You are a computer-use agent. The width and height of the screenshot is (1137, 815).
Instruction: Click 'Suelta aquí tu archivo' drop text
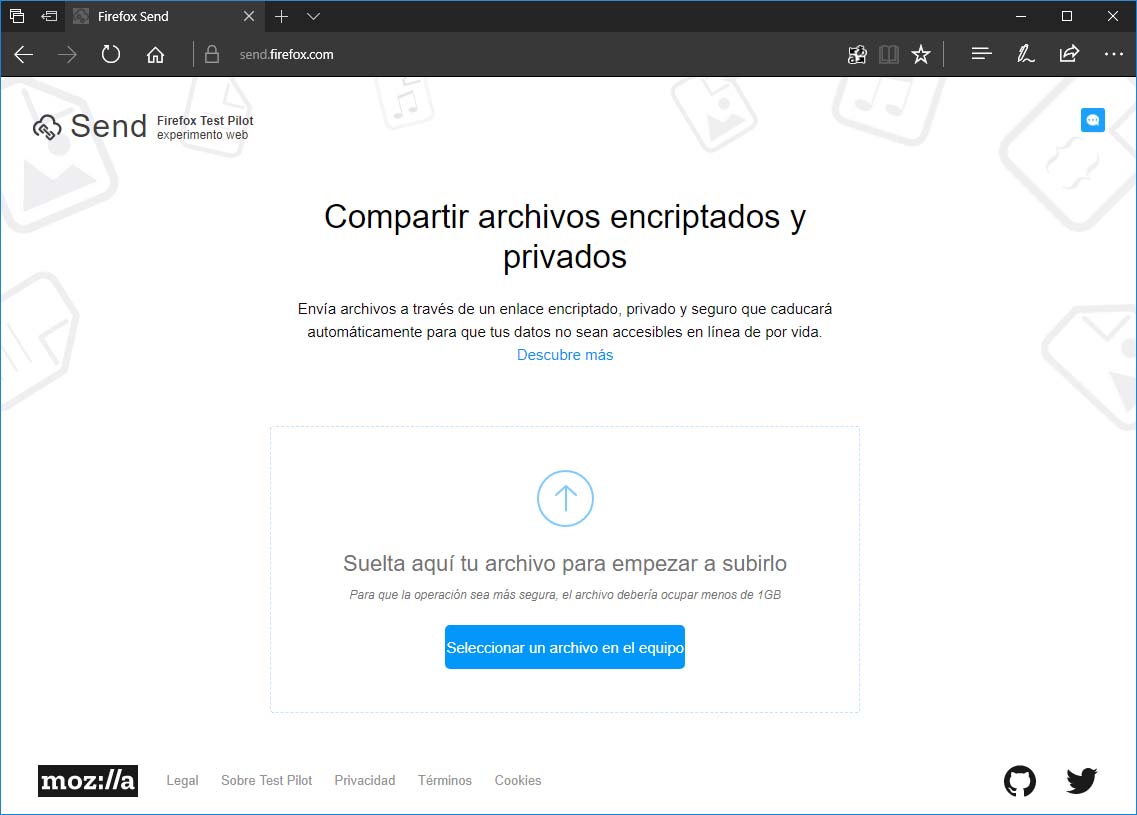point(565,563)
